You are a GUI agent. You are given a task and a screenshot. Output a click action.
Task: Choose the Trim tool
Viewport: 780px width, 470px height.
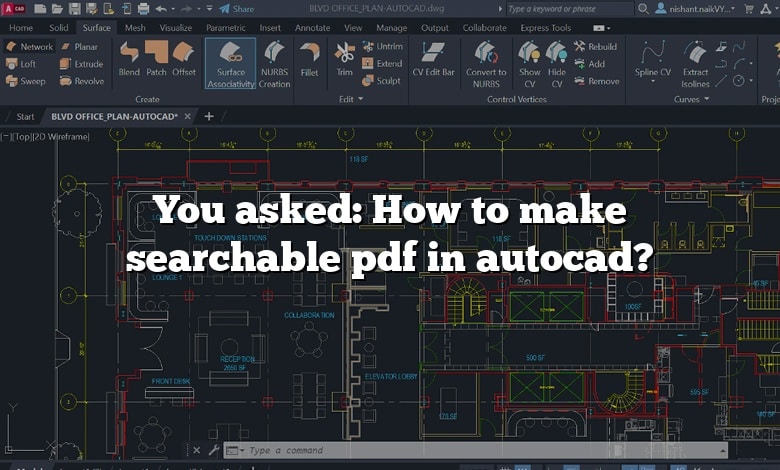344,59
